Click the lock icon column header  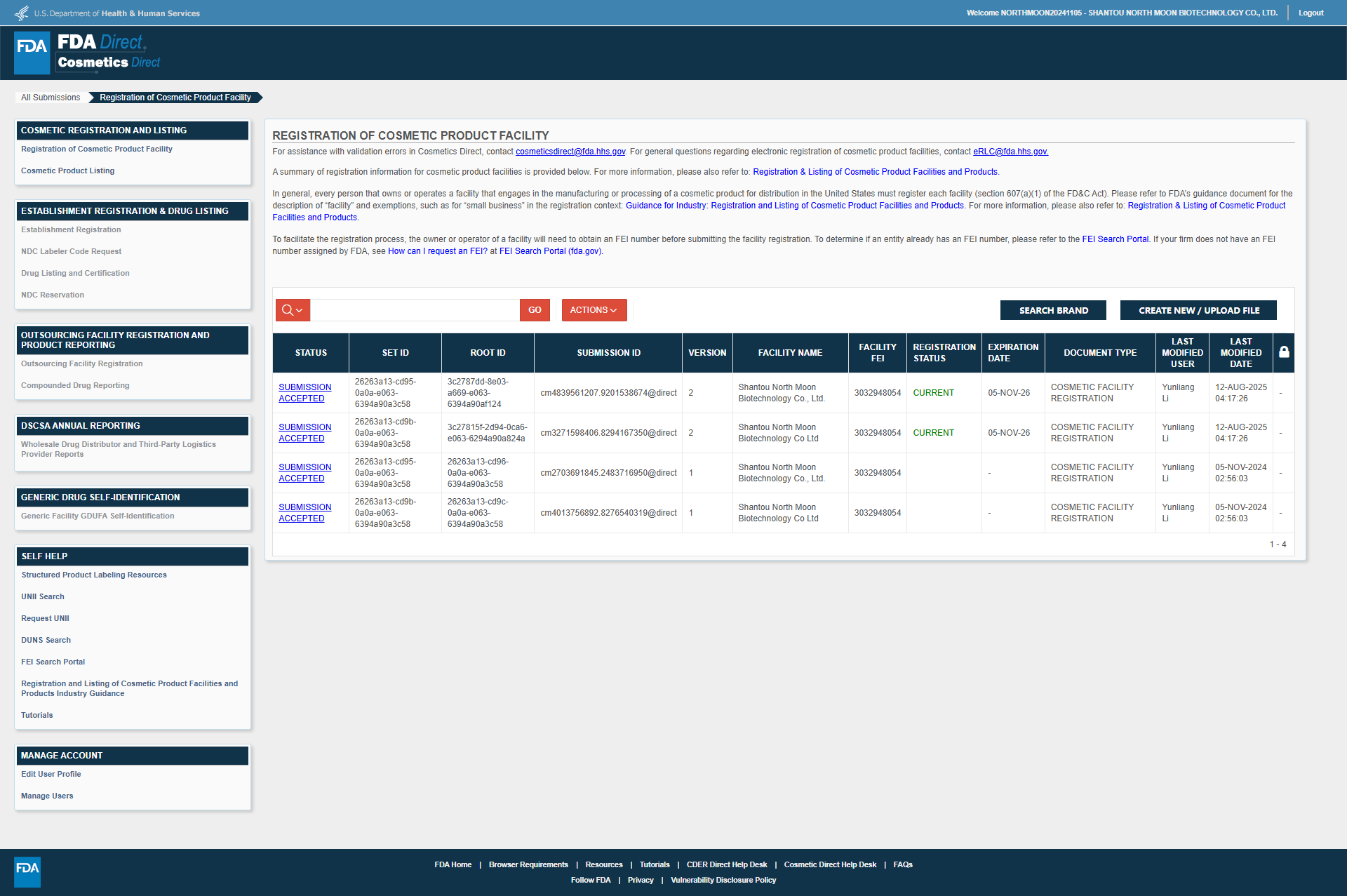(x=1284, y=352)
